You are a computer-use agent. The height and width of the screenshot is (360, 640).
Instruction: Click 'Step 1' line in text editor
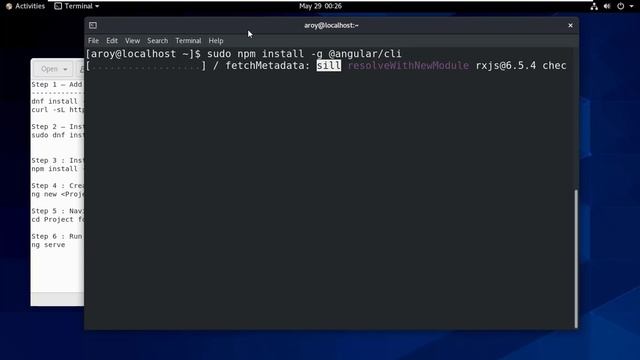pos(57,84)
